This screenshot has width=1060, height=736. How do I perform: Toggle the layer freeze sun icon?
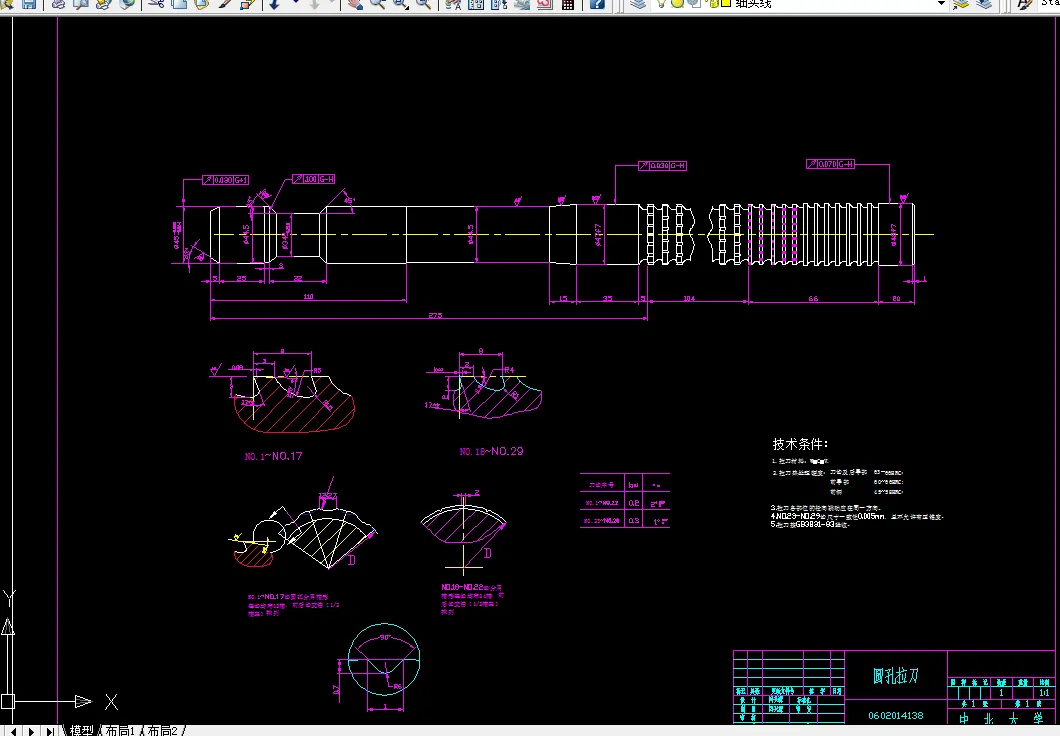click(x=677, y=4)
